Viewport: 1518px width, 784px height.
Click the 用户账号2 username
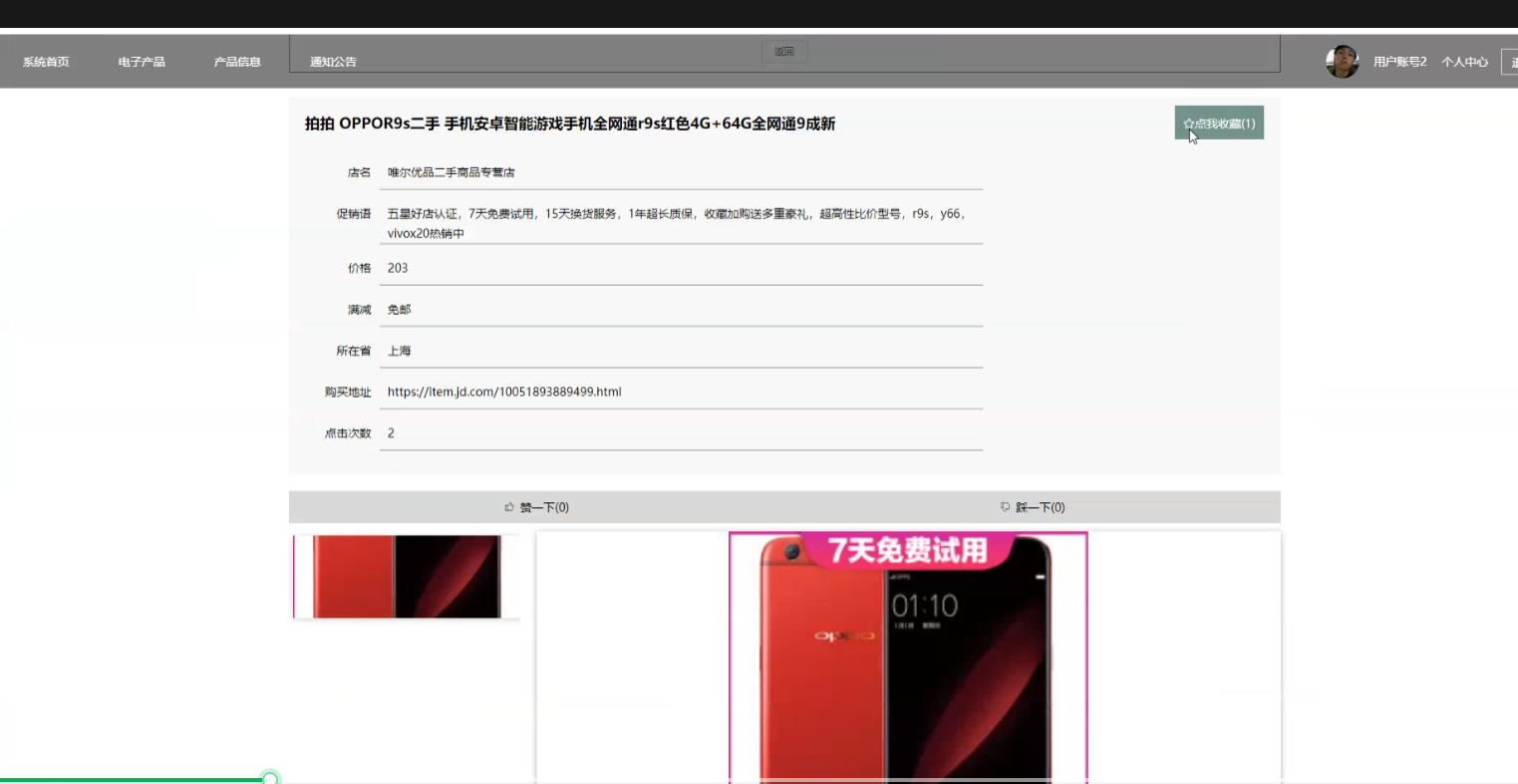pyautogui.click(x=1399, y=62)
